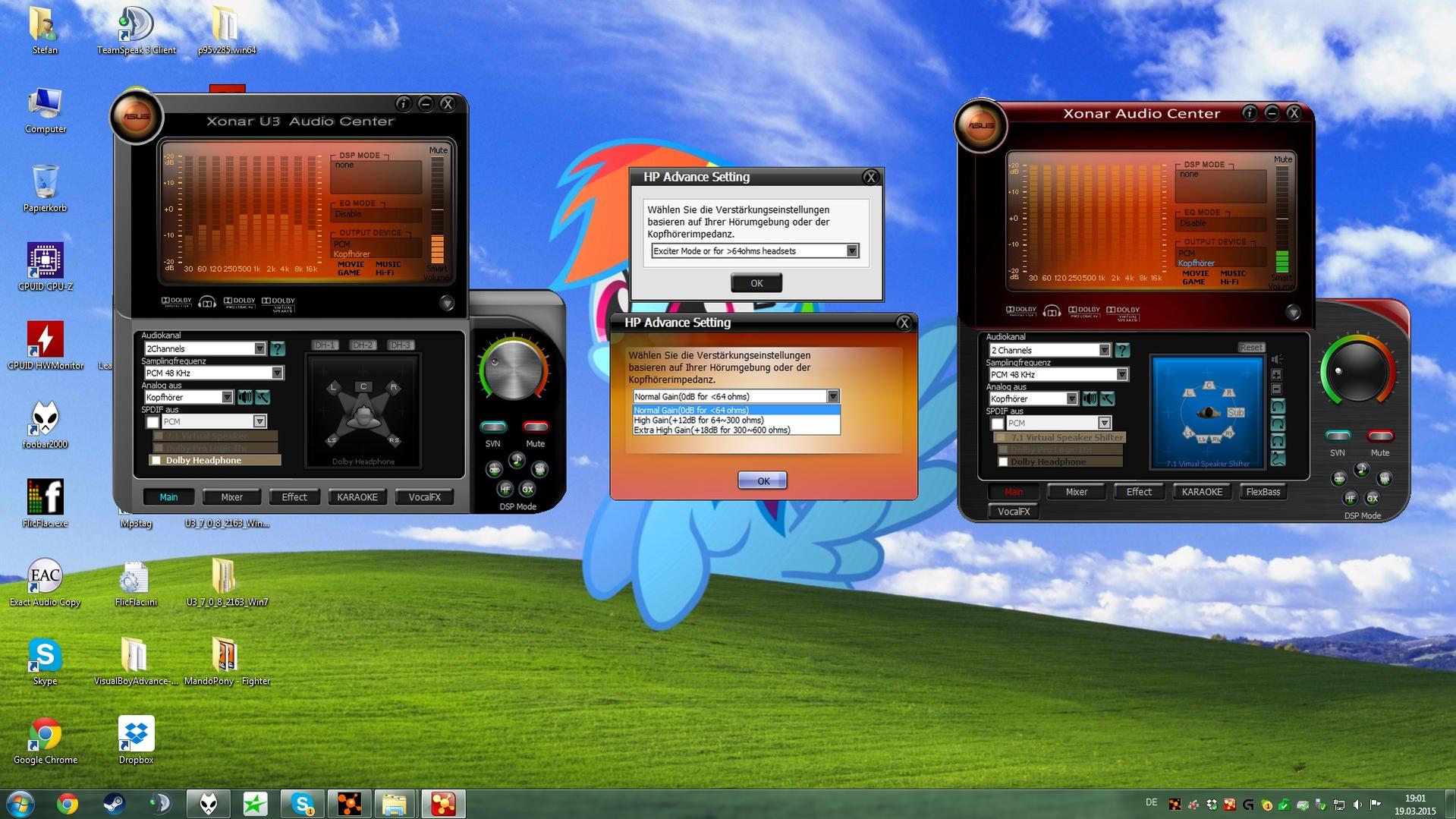Enable 7.1 Virtual Speaker Shifter checkbox in red Xonar

(x=1002, y=438)
